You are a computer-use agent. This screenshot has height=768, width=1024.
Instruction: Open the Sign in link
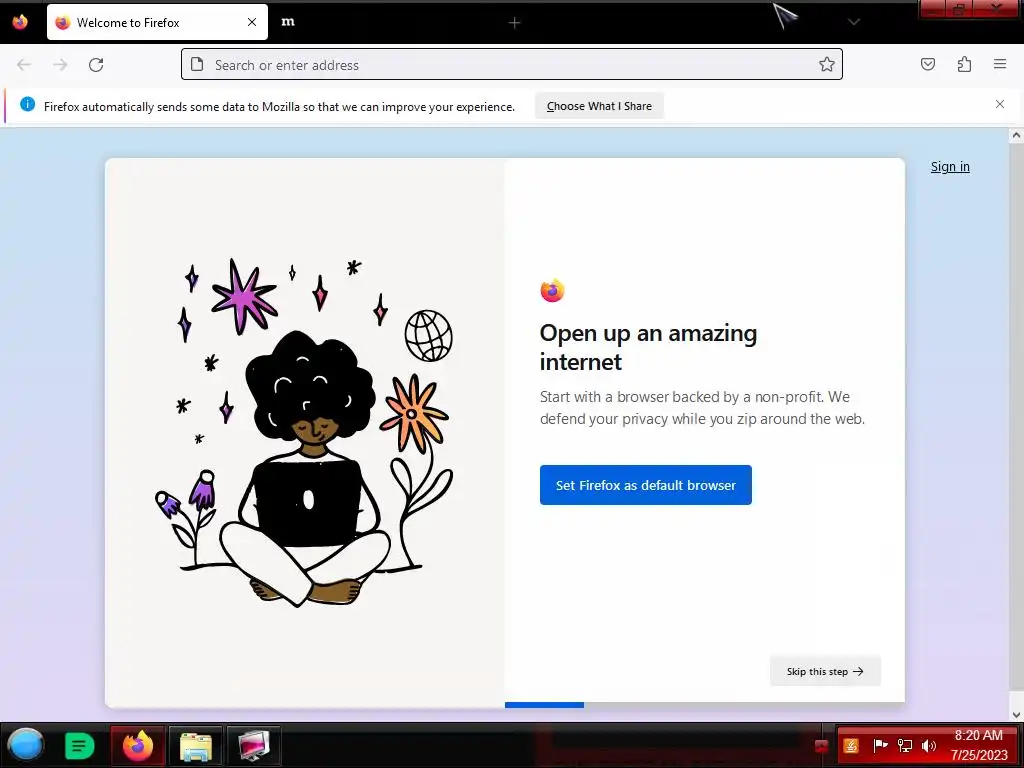click(x=950, y=167)
